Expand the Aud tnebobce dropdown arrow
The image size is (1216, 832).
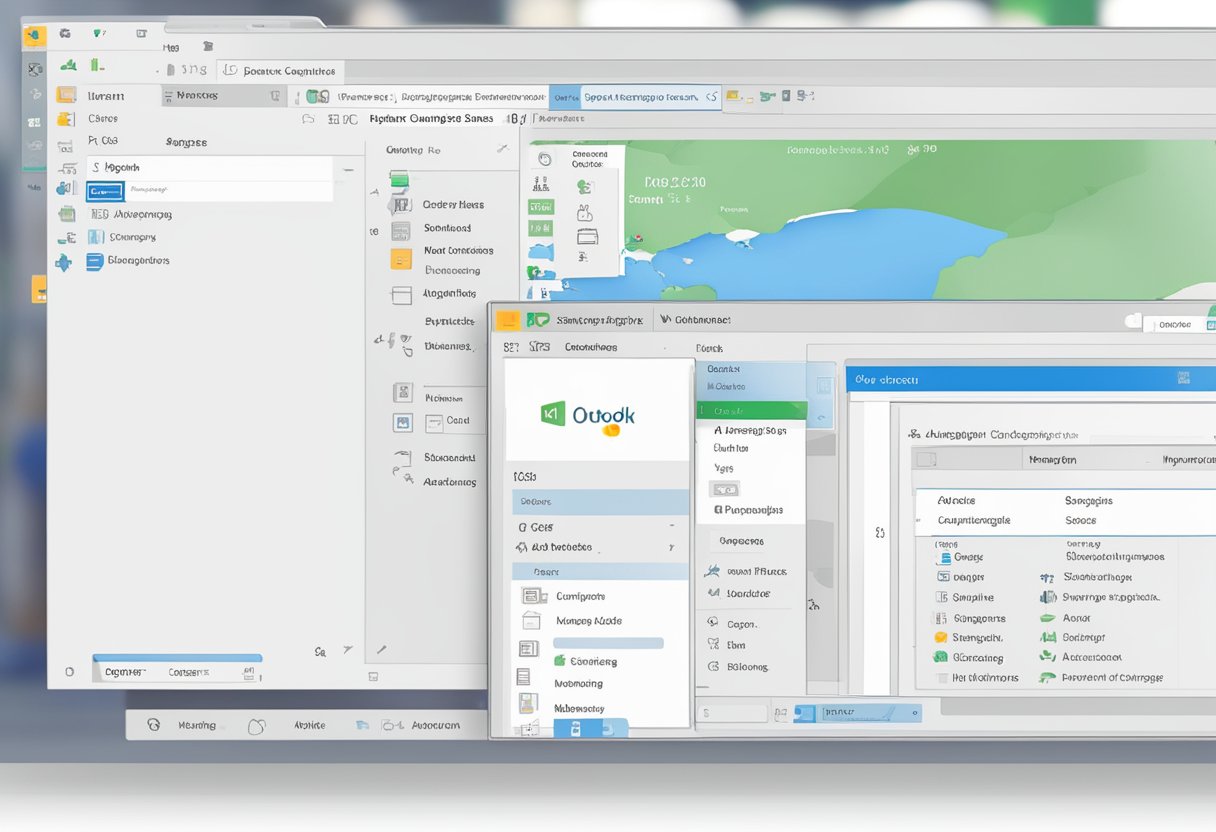672,548
